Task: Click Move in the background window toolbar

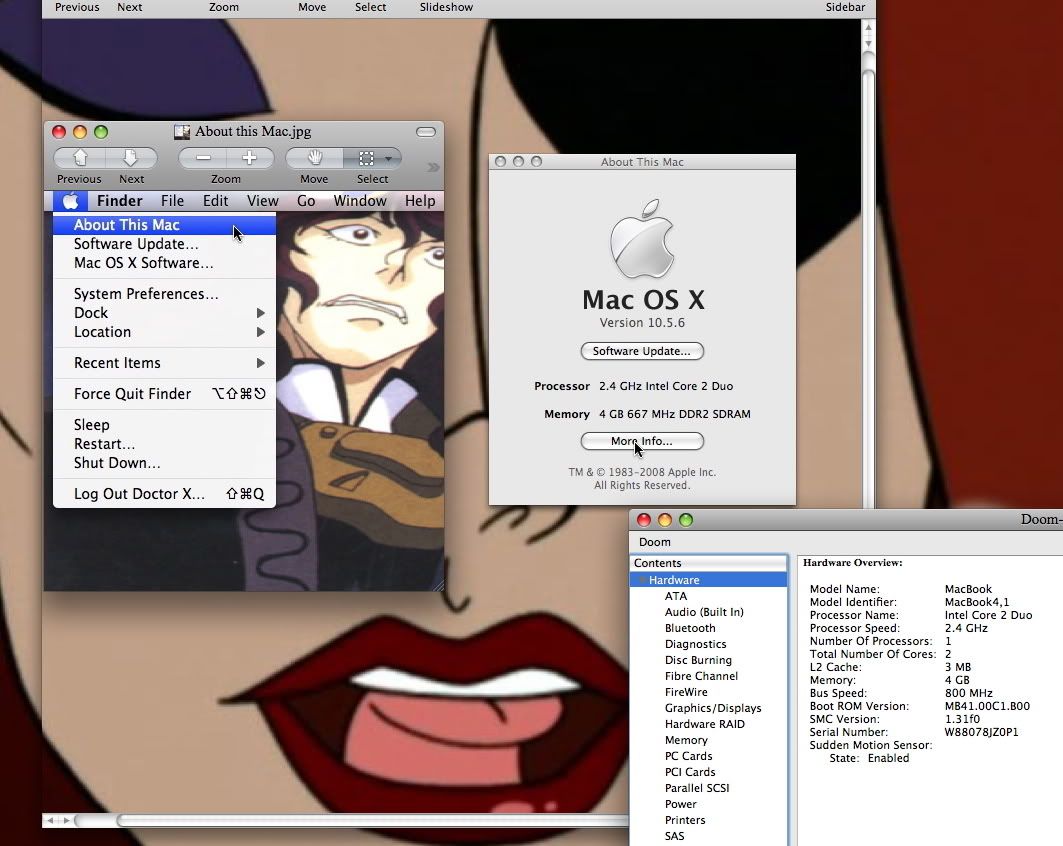Action: (x=312, y=7)
